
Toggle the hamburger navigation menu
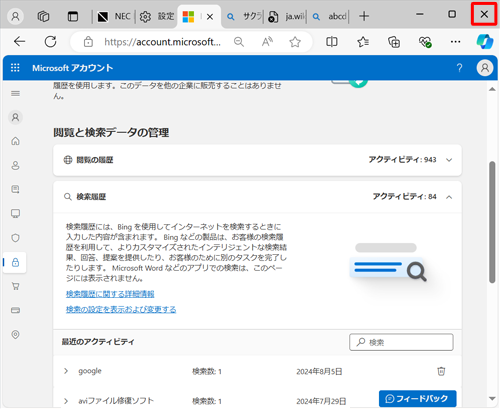pyautogui.click(x=15, y=93)
